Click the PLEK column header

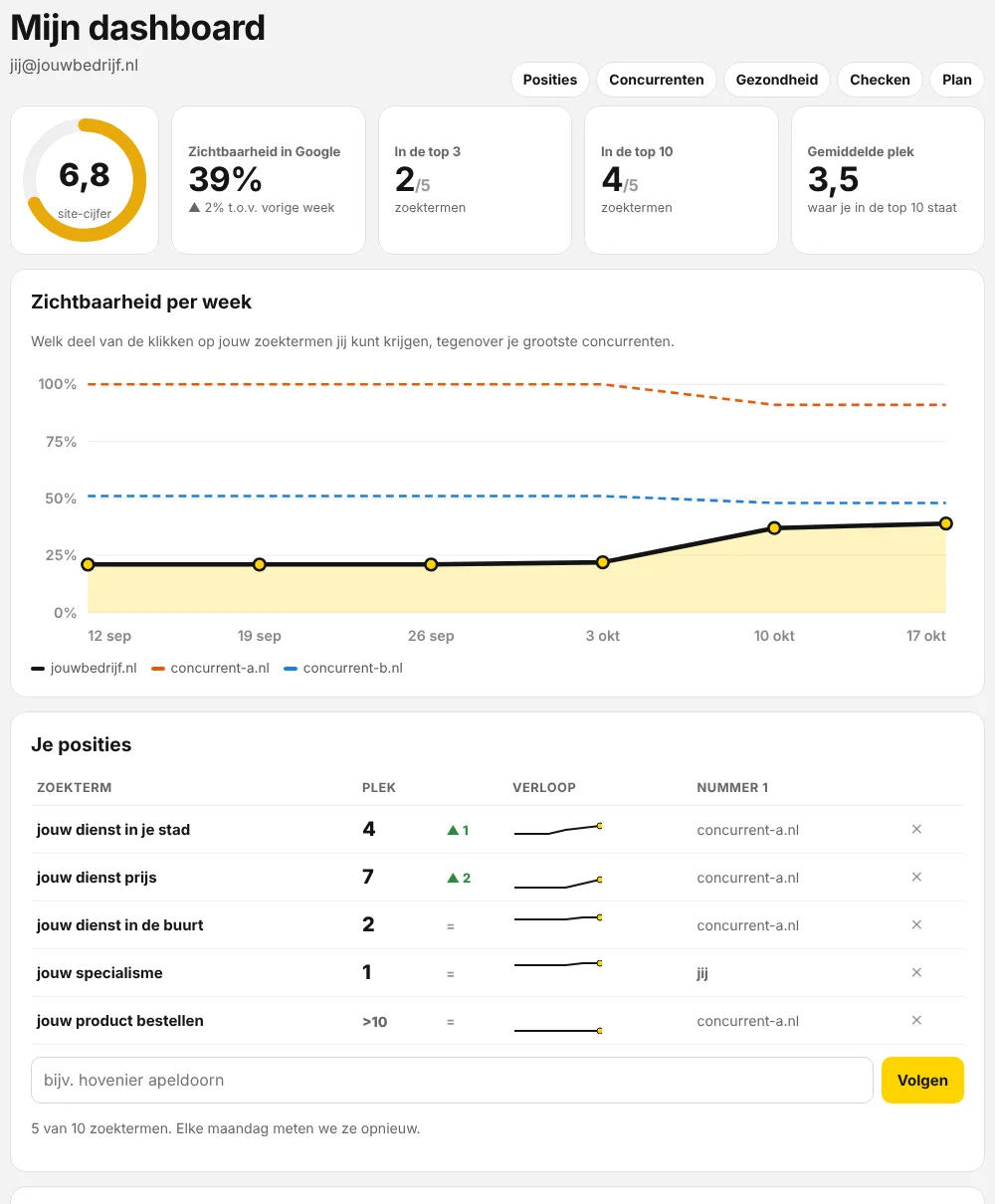tap(379, 788)
